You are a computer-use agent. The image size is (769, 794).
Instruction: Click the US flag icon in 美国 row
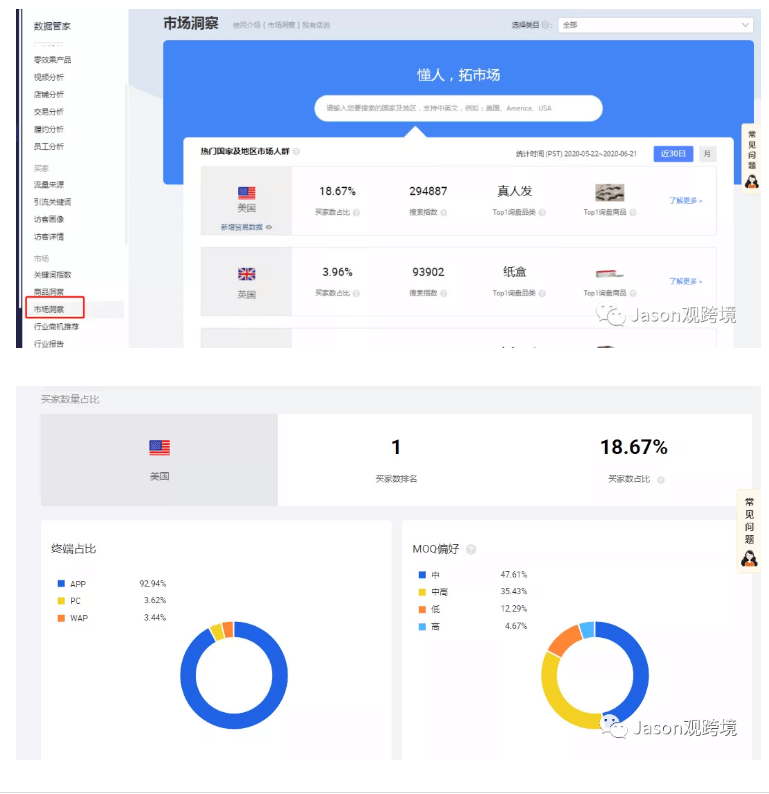click(246, 192)
